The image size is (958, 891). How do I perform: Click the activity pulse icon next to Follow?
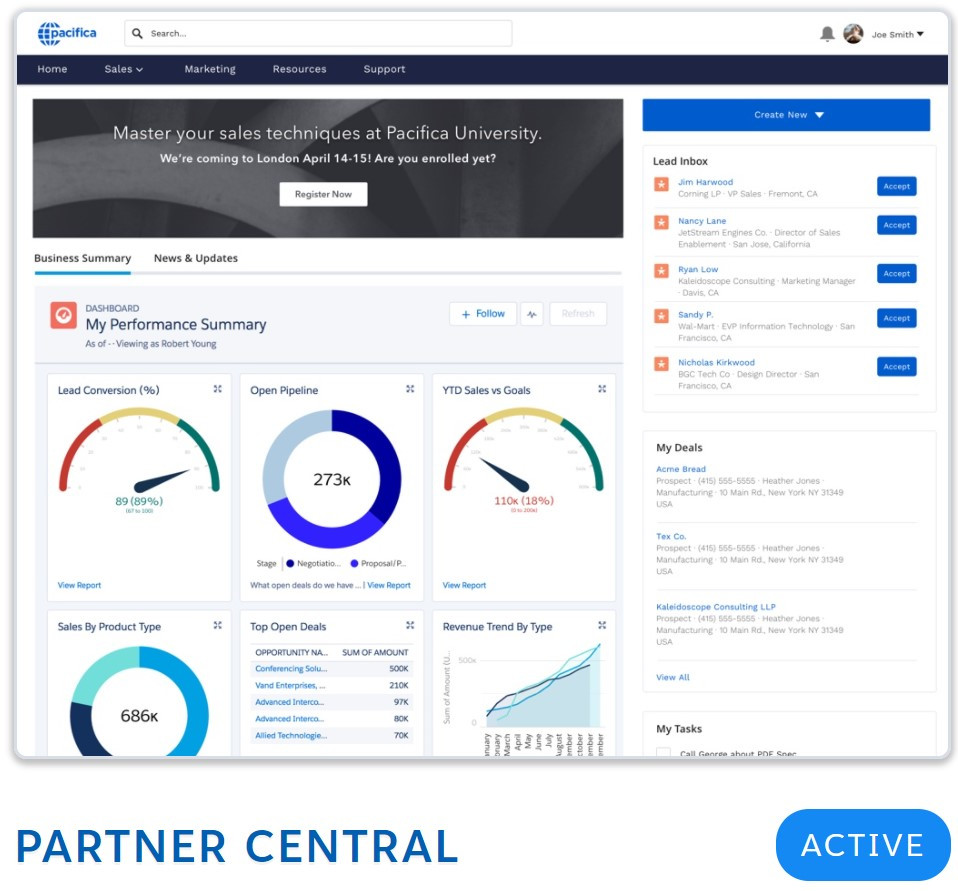click(532, 314)
